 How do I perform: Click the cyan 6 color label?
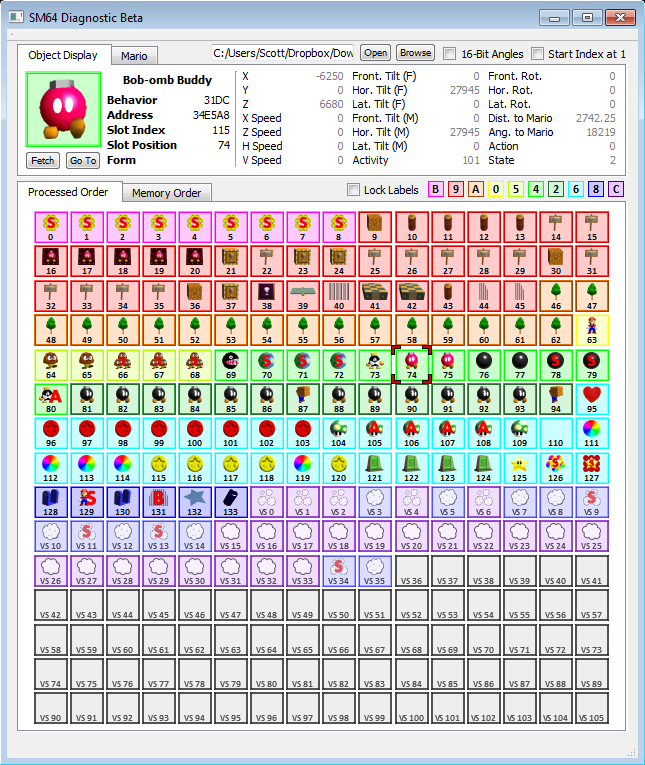coord(576,189)
